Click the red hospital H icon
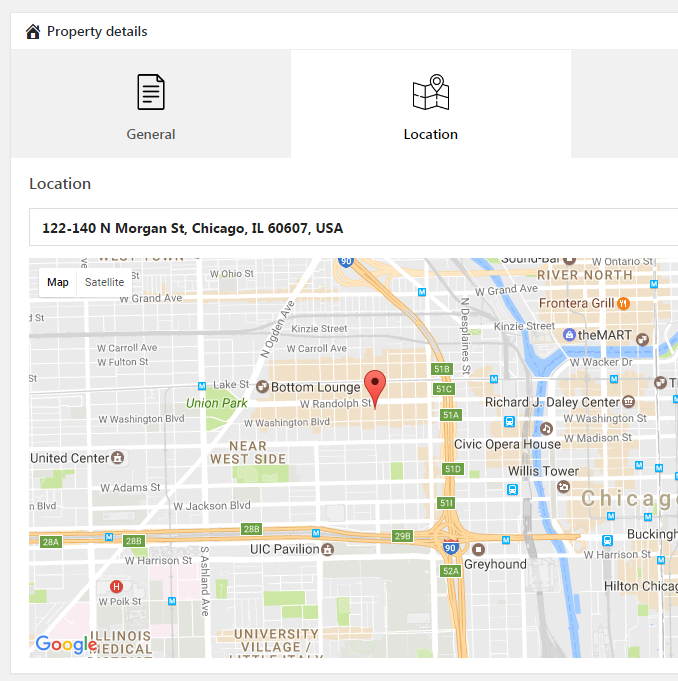Image resolution: width=678 pixels, height=681 pixels. [x=116, y=587]
